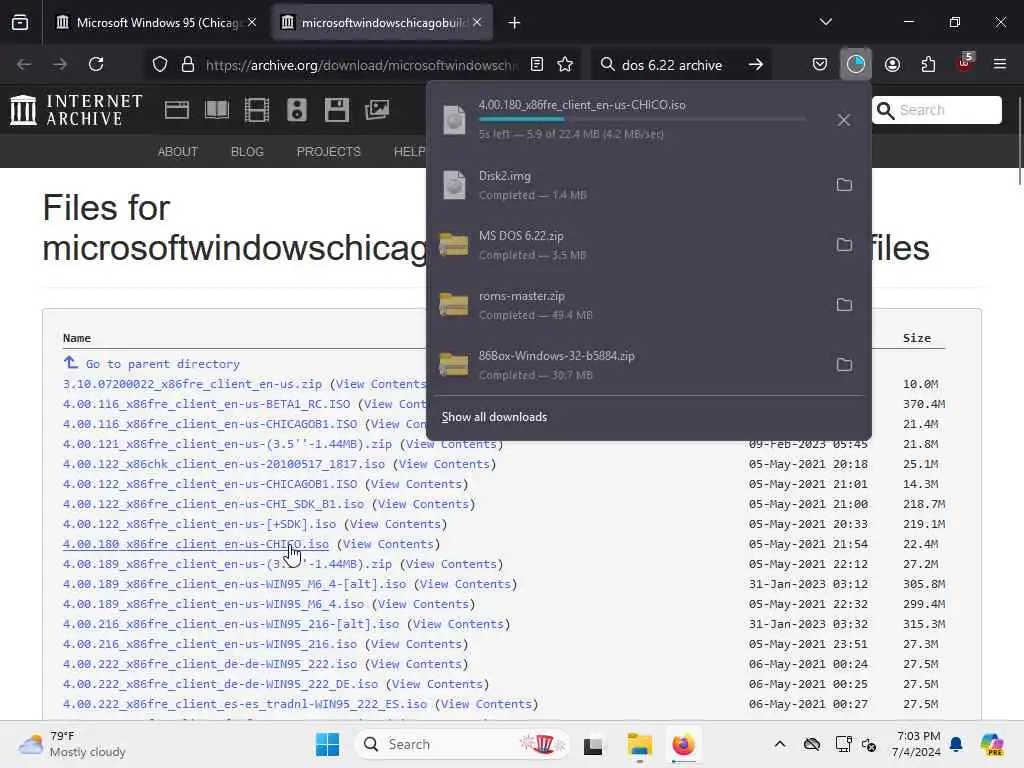Save to Pocket icon in toolbar
1024x768 pixels.
click(x=820, y=64)
